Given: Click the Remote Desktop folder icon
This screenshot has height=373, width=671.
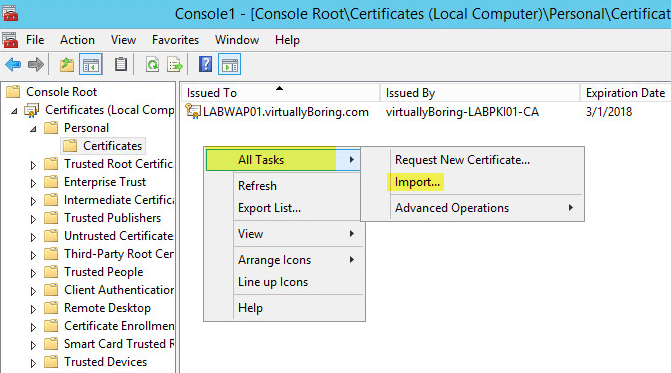Looking at the screenshot, I should coord(51,308).
